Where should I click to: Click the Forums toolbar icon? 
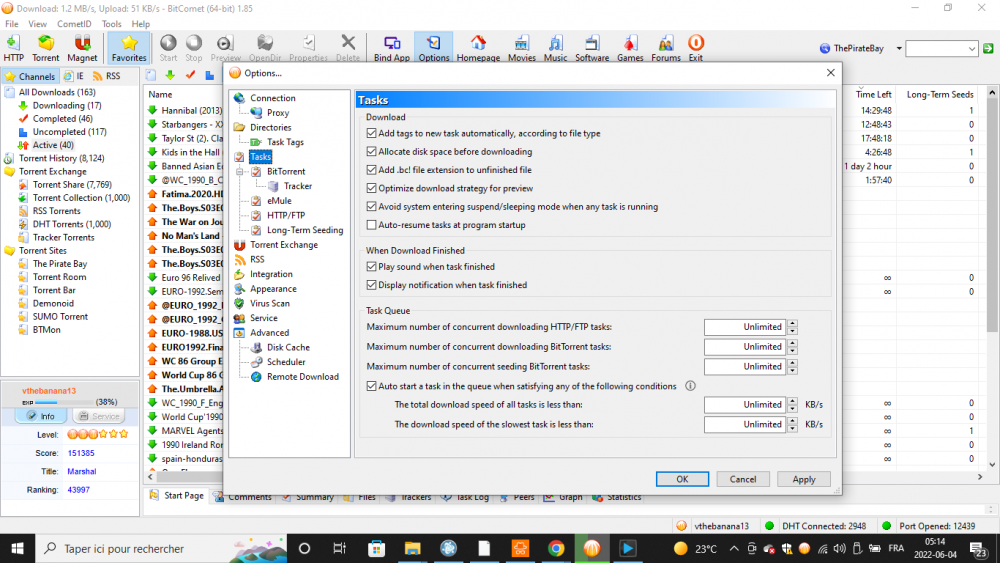pos(666,48)
